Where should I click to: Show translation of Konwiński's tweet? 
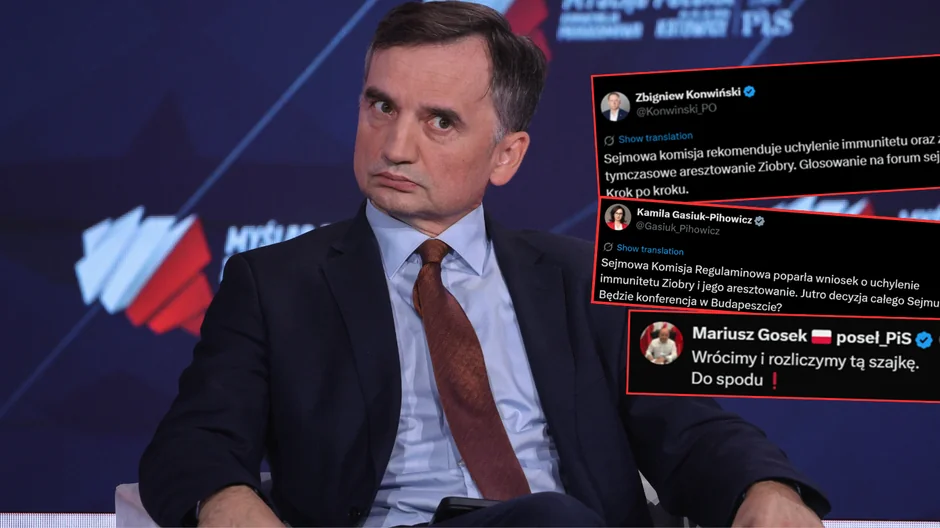point(655,138)
